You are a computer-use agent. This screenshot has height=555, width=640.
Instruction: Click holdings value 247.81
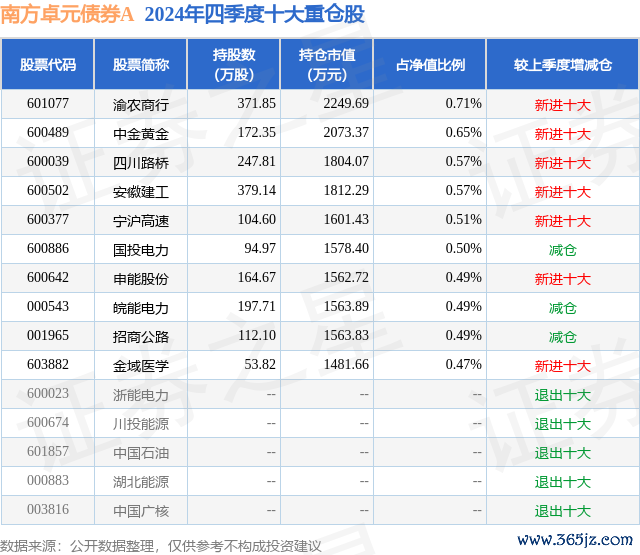pos(257,162)
